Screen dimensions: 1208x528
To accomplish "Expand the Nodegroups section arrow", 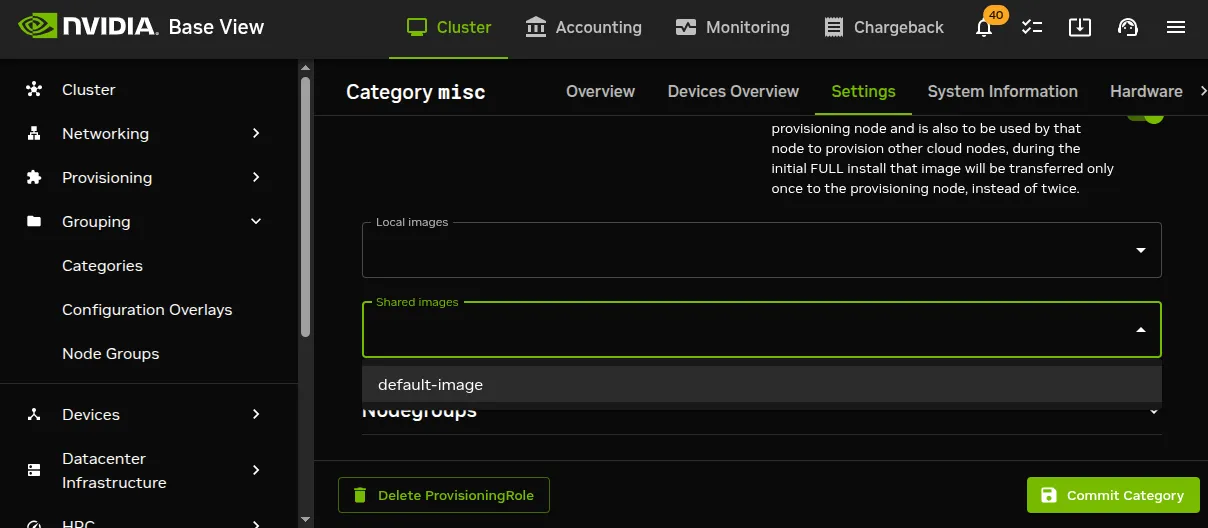I will 1153,411.
